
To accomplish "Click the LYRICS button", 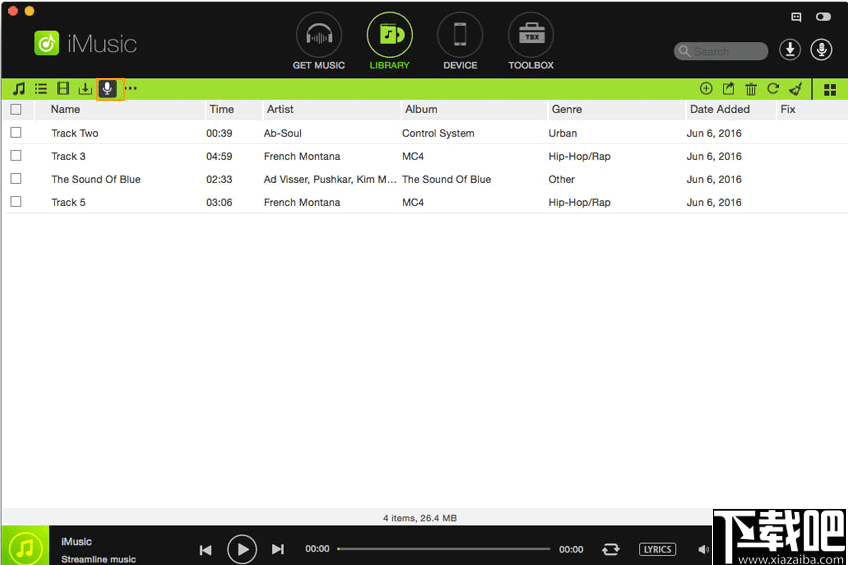I will (x=657, y=550).
